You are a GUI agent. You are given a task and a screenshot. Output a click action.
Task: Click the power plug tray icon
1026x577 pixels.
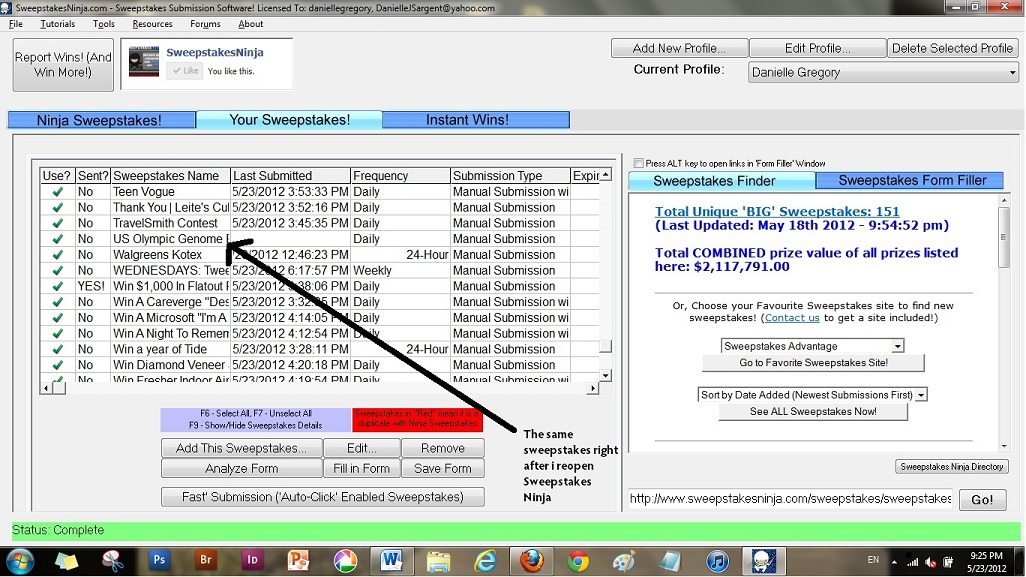(x=947, y=562)
